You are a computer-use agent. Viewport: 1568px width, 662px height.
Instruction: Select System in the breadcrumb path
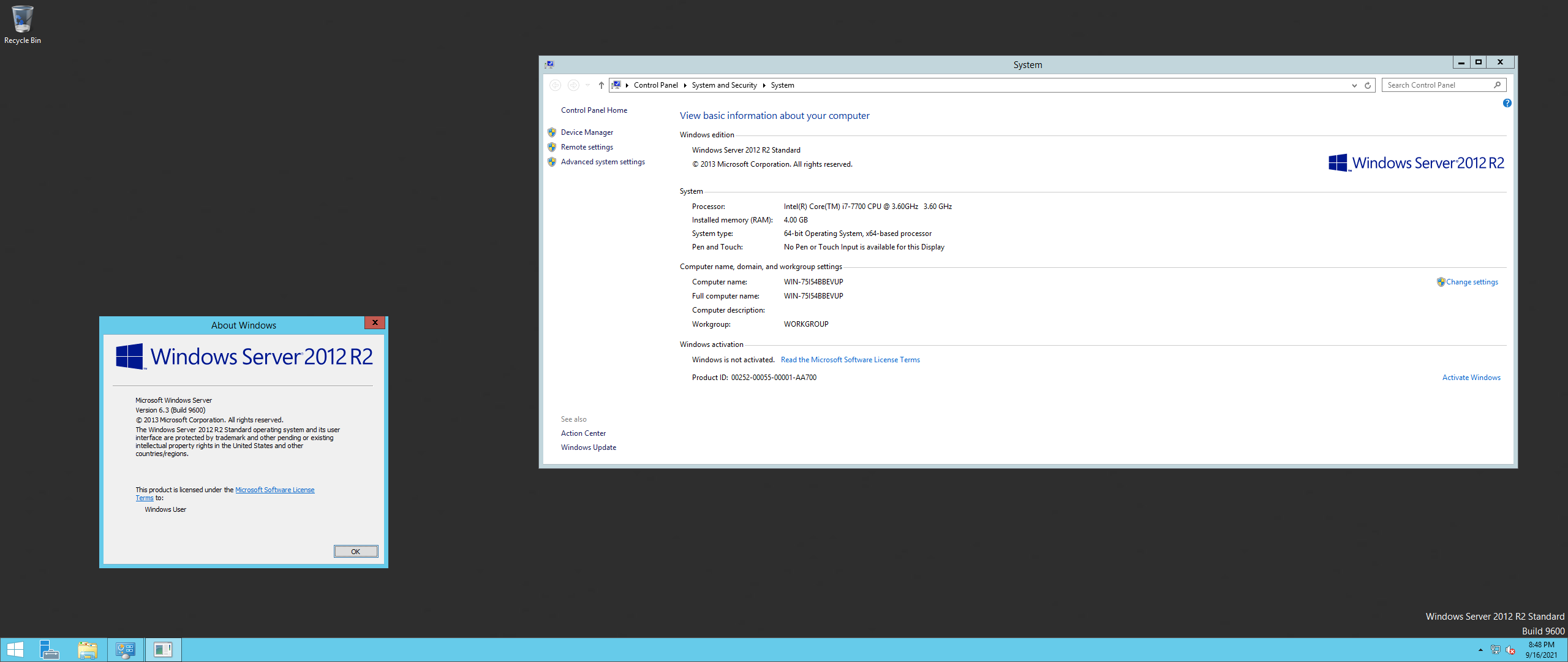click(782, 85)
